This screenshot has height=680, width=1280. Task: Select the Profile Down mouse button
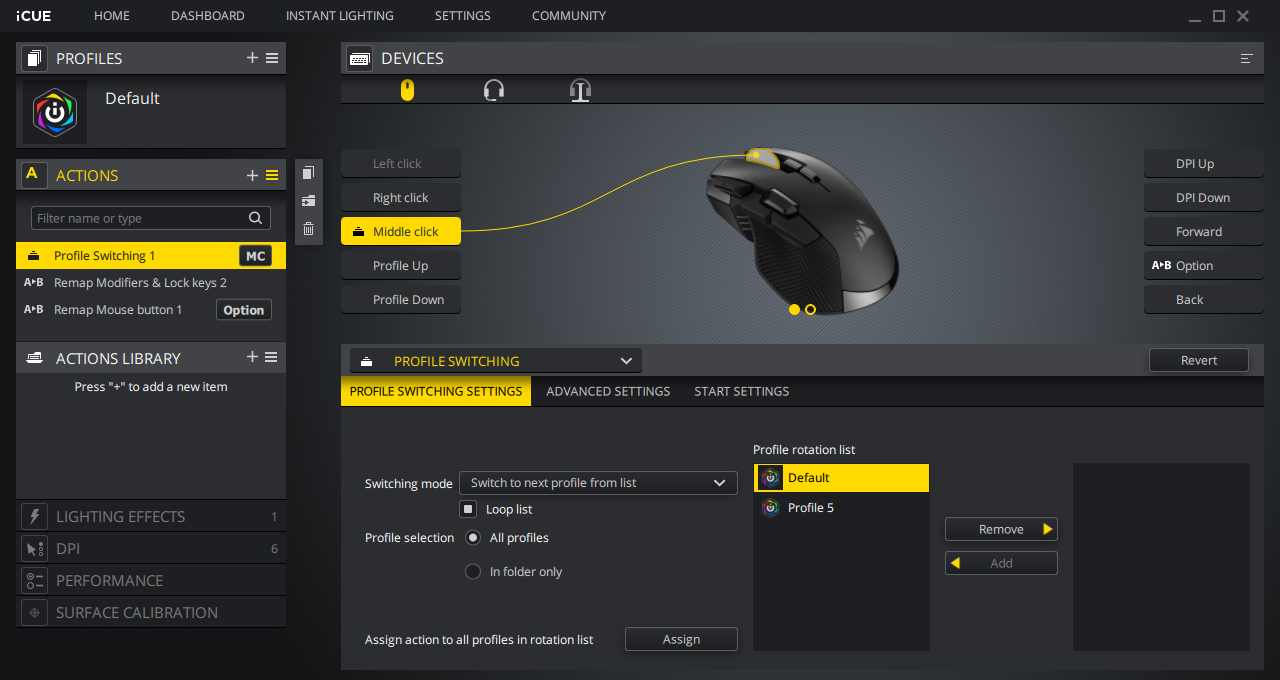(x=401, y=299)
